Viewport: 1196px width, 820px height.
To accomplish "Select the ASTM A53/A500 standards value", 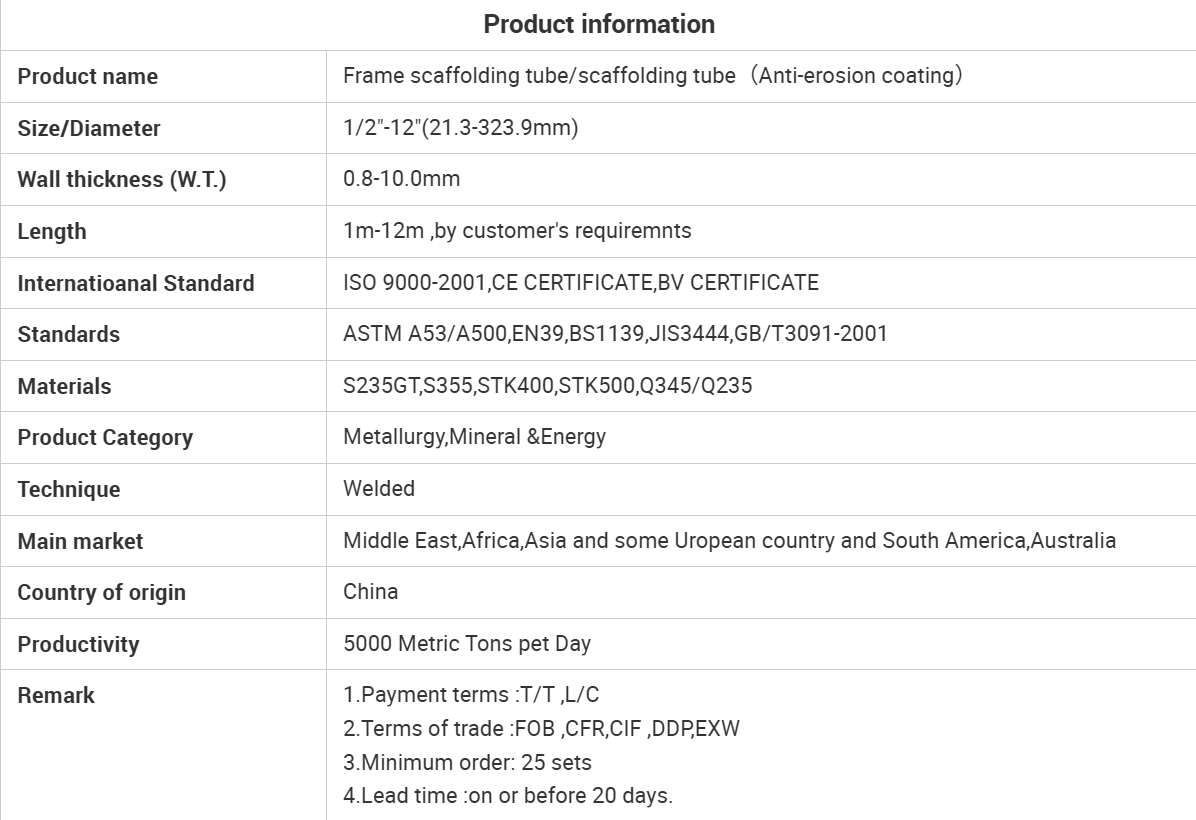I will 615,334.
